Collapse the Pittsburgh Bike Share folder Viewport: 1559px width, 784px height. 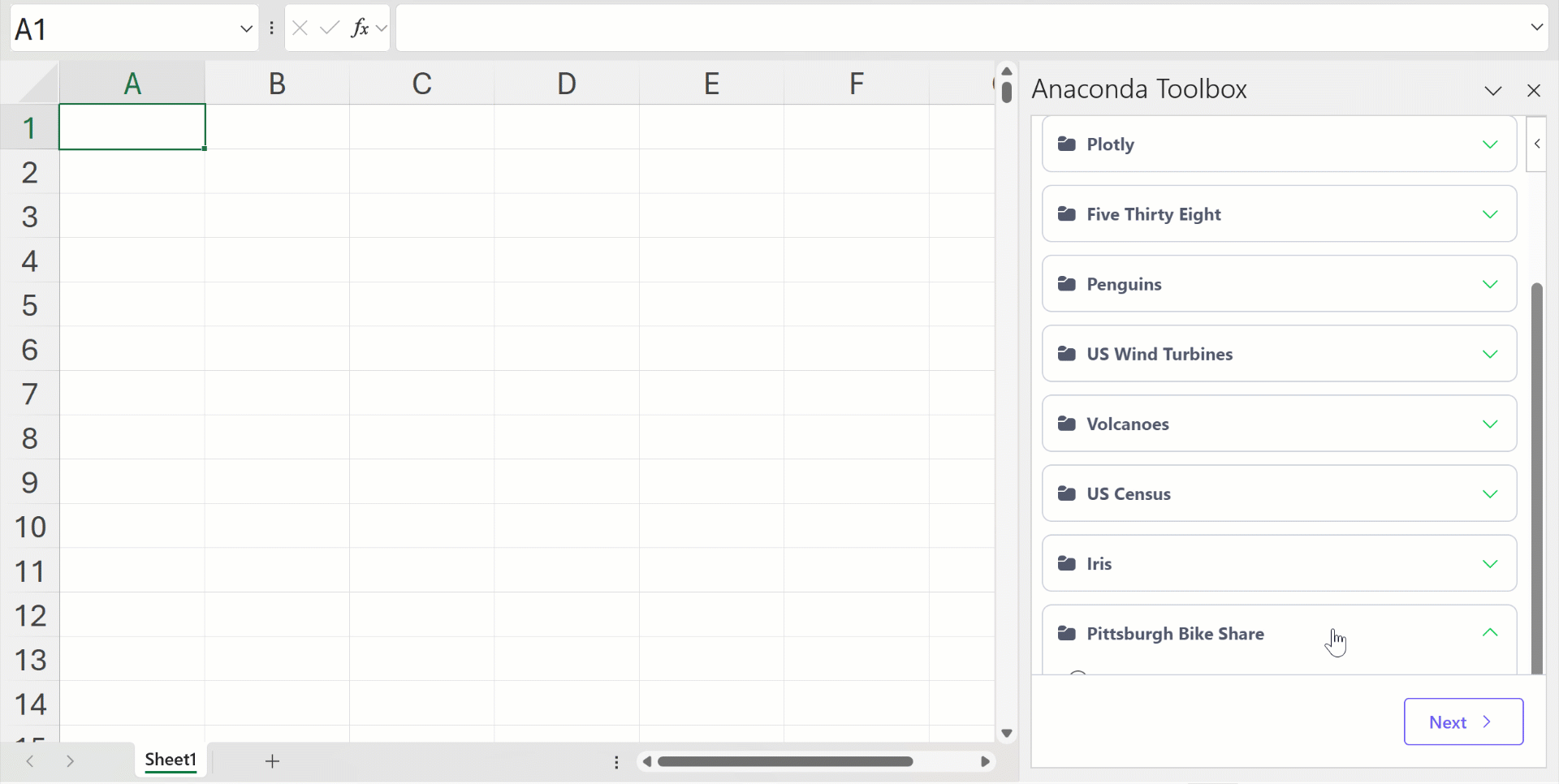(x=1489, y=633)
